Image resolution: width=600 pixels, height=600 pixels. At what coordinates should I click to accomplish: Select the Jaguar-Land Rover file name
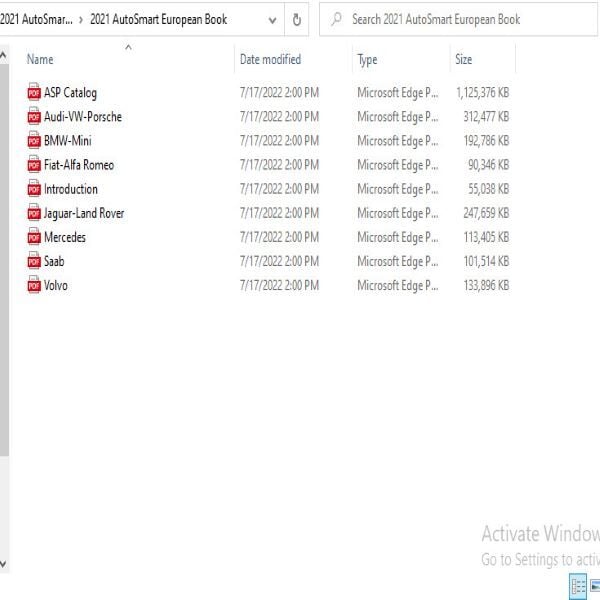pyautogui.click(x=84, y=213)
